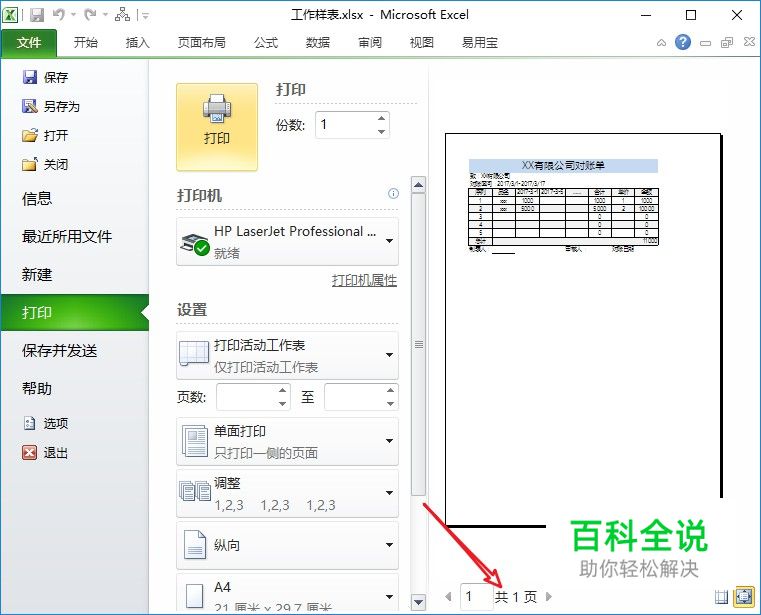
Task: Open the Help (帮助) backstage section
Action: coord(37,388)
